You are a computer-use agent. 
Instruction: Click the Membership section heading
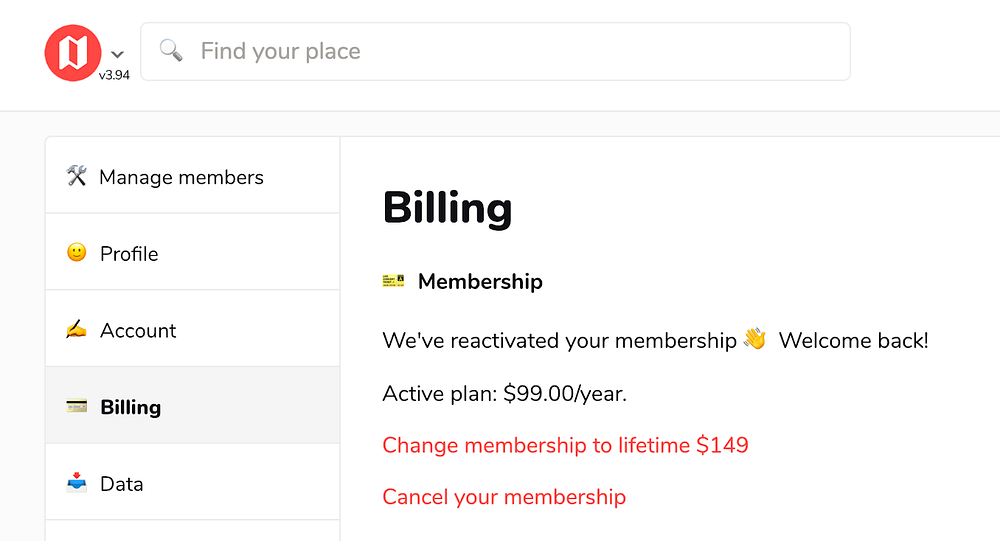tap(480, 282)
